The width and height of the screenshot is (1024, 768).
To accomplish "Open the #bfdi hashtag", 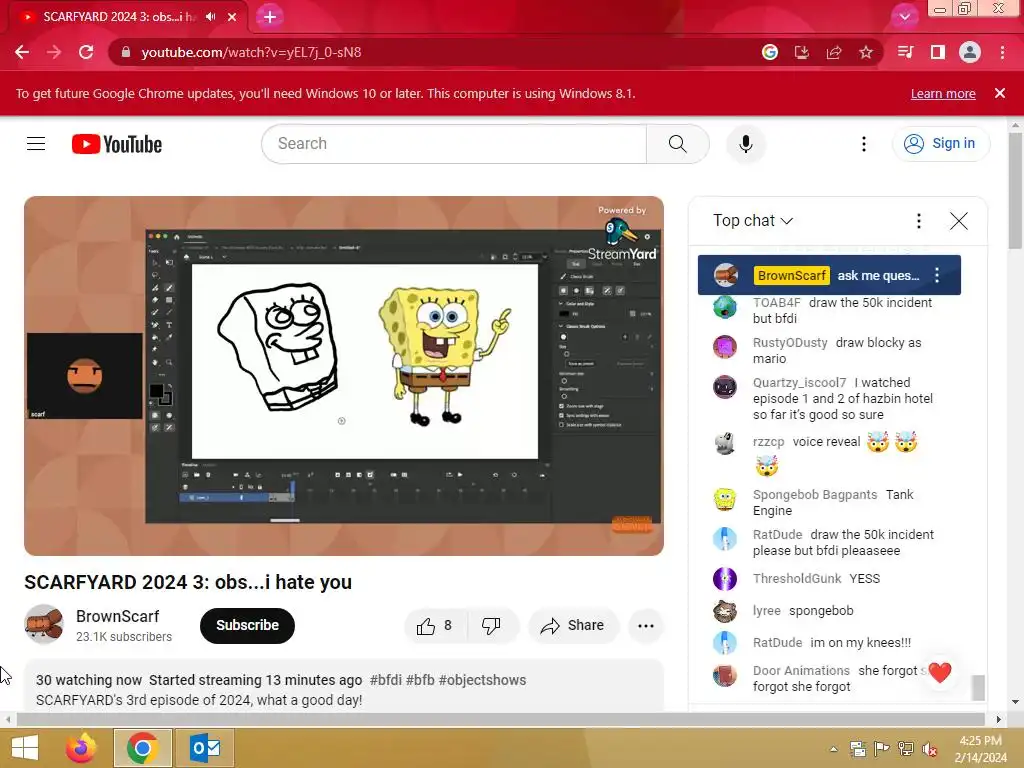I will pyautogui.click(x=385, y=680).
